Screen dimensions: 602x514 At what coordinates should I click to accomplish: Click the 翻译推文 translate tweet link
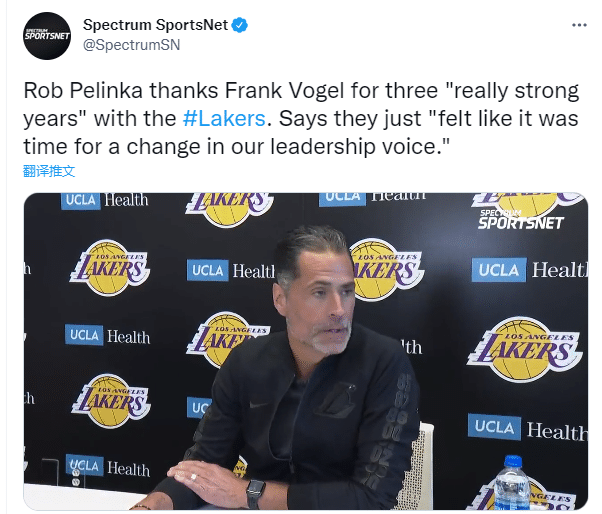pyautogui.click(x=49, y=171)
